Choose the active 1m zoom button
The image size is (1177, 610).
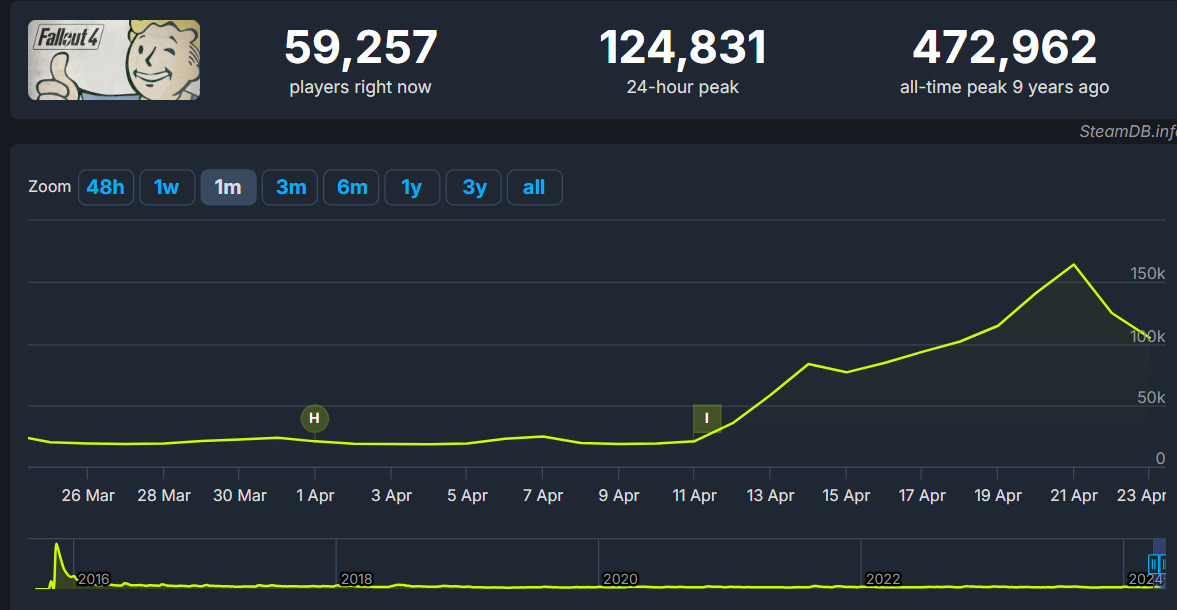[228, 187]
